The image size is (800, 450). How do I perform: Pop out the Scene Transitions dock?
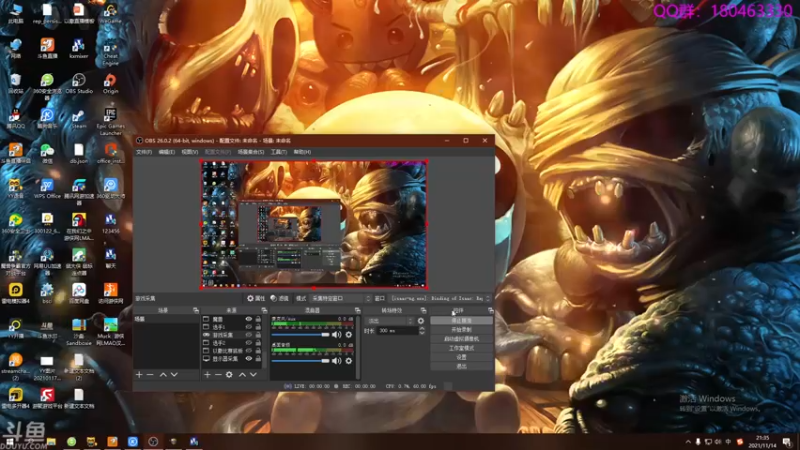coord(423,310)
